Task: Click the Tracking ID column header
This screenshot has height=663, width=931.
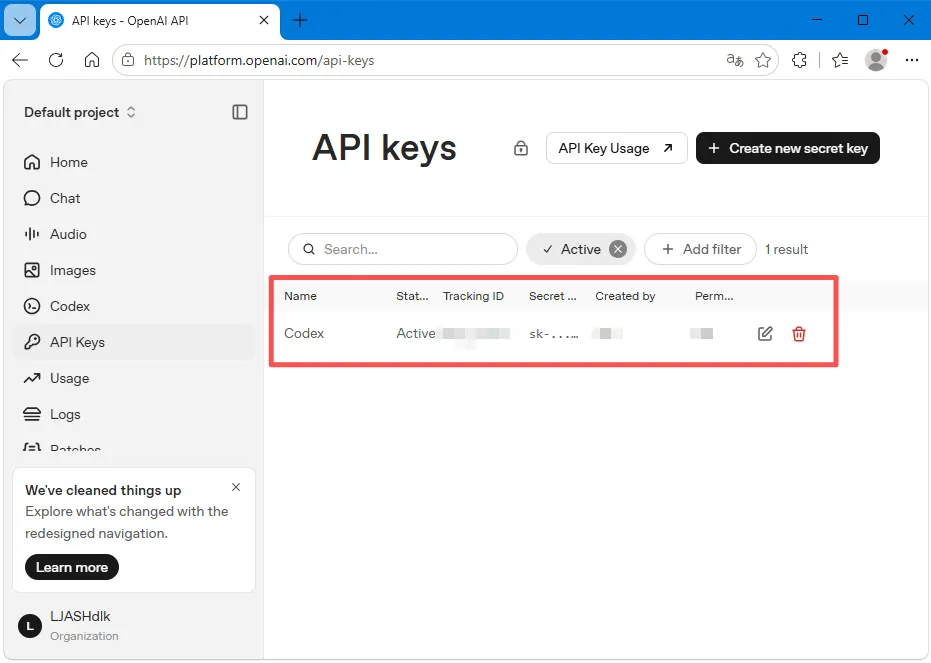Action: click(473, 296)
